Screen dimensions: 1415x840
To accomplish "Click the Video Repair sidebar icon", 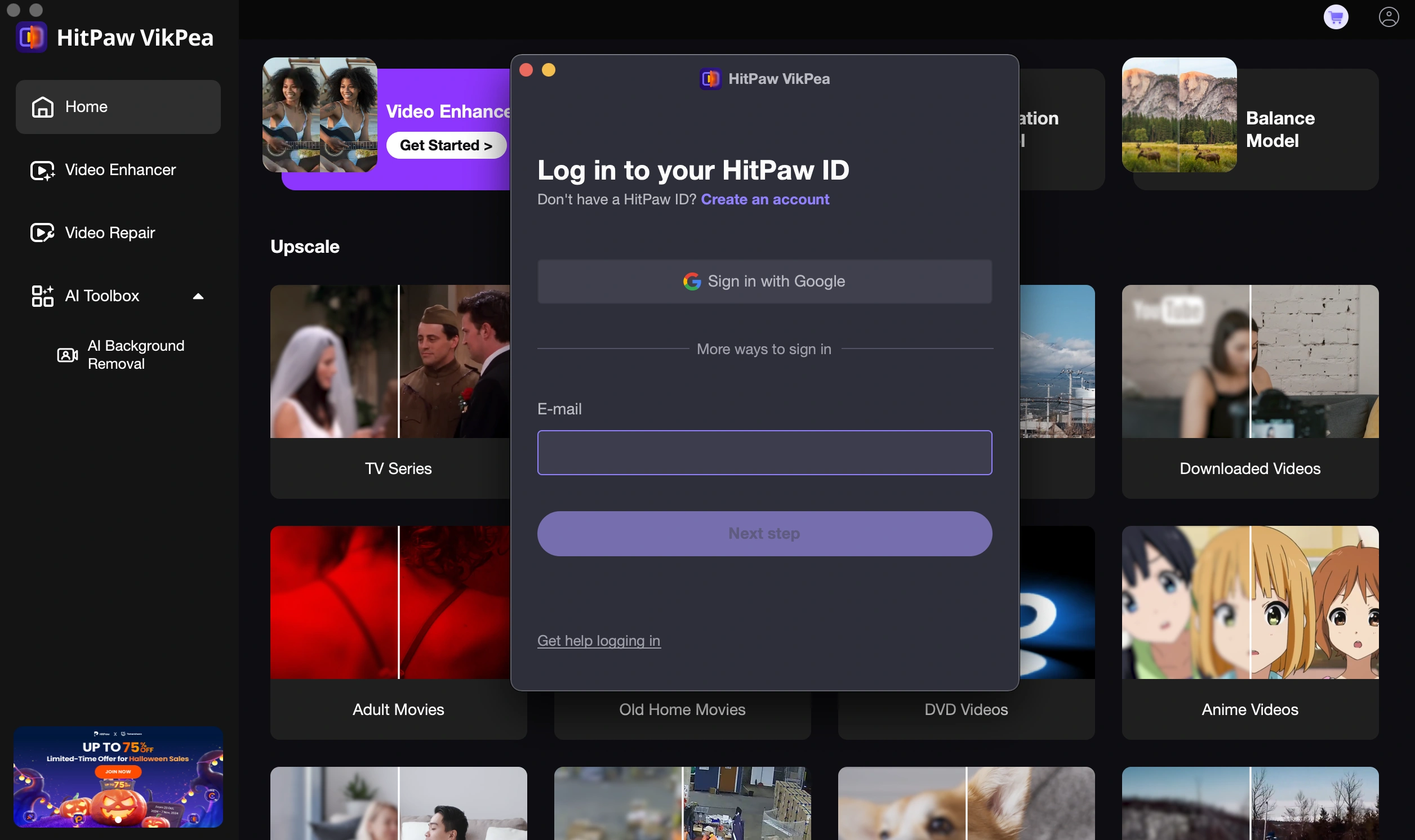I will (42, 233).
